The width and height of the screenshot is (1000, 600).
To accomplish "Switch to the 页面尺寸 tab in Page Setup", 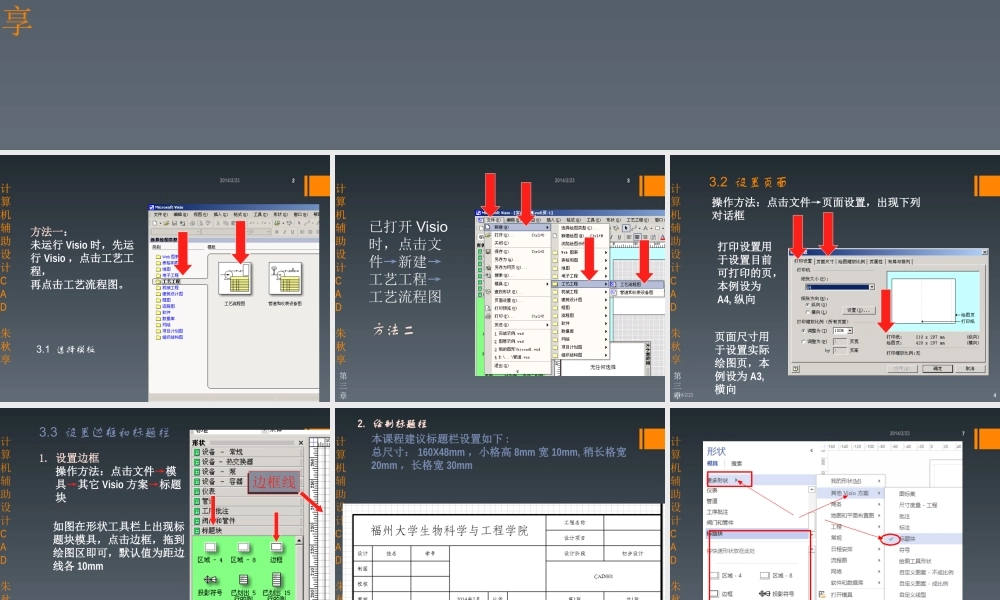I will click(x=825, y=261).
